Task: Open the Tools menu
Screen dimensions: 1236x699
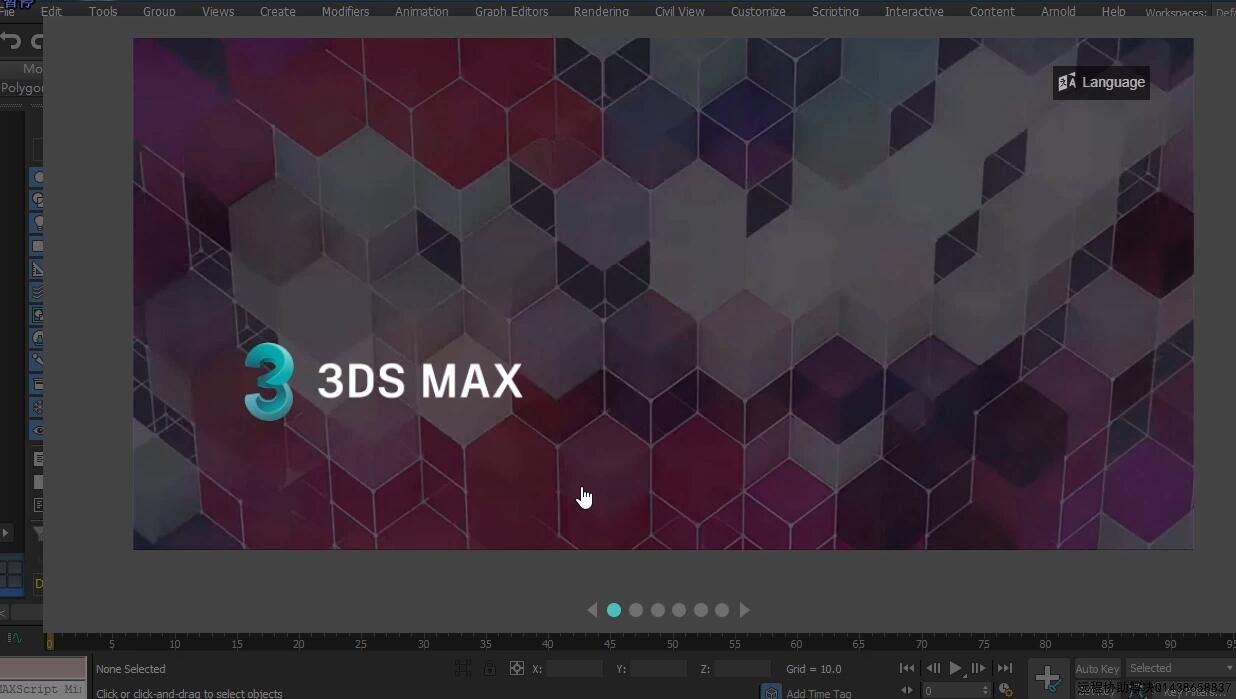Action: 103,11
